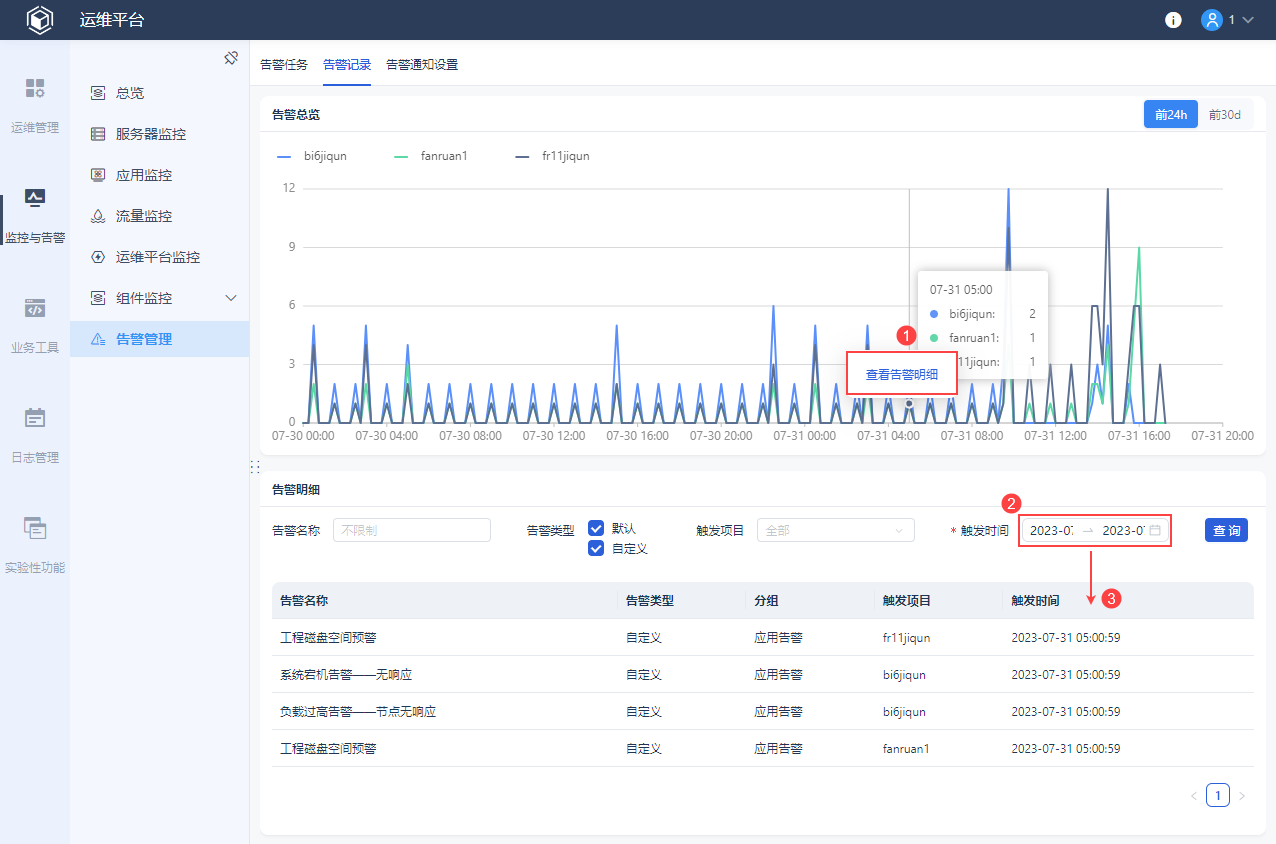Click the 查询 button
The image size is (1276, 844).
pyautogui.click(x=1226, y=530)
